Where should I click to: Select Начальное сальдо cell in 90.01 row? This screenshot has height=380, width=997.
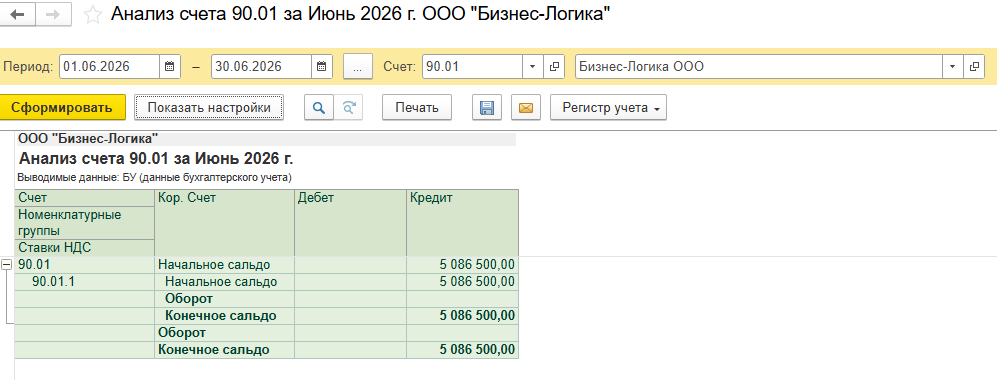tap(224, 264)
